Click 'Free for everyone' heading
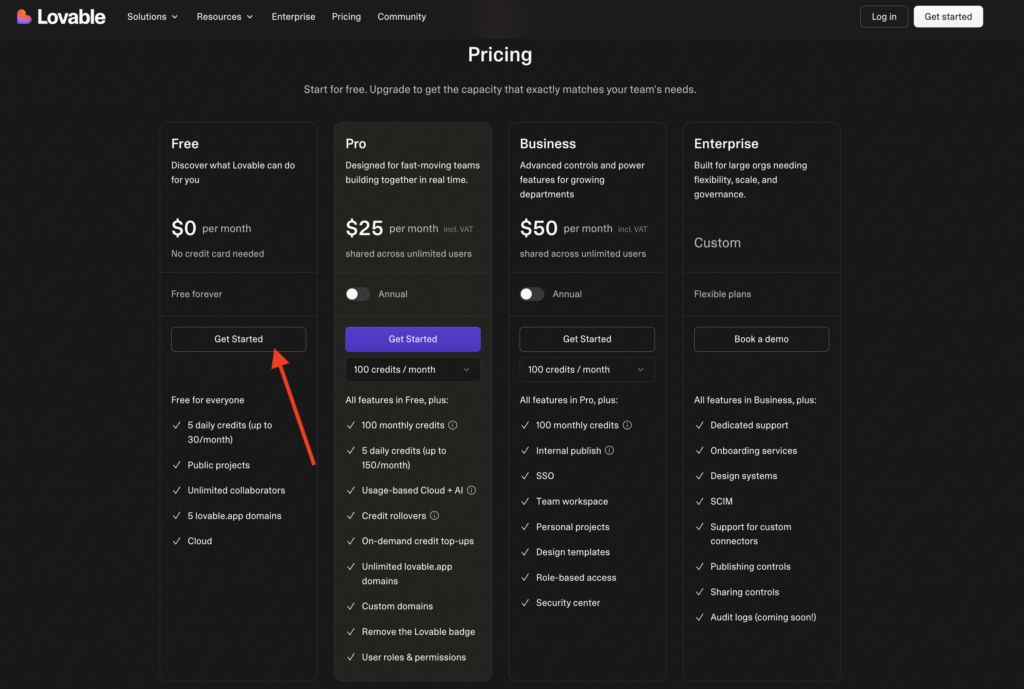 pyautogui.click(x=208, y=400)
